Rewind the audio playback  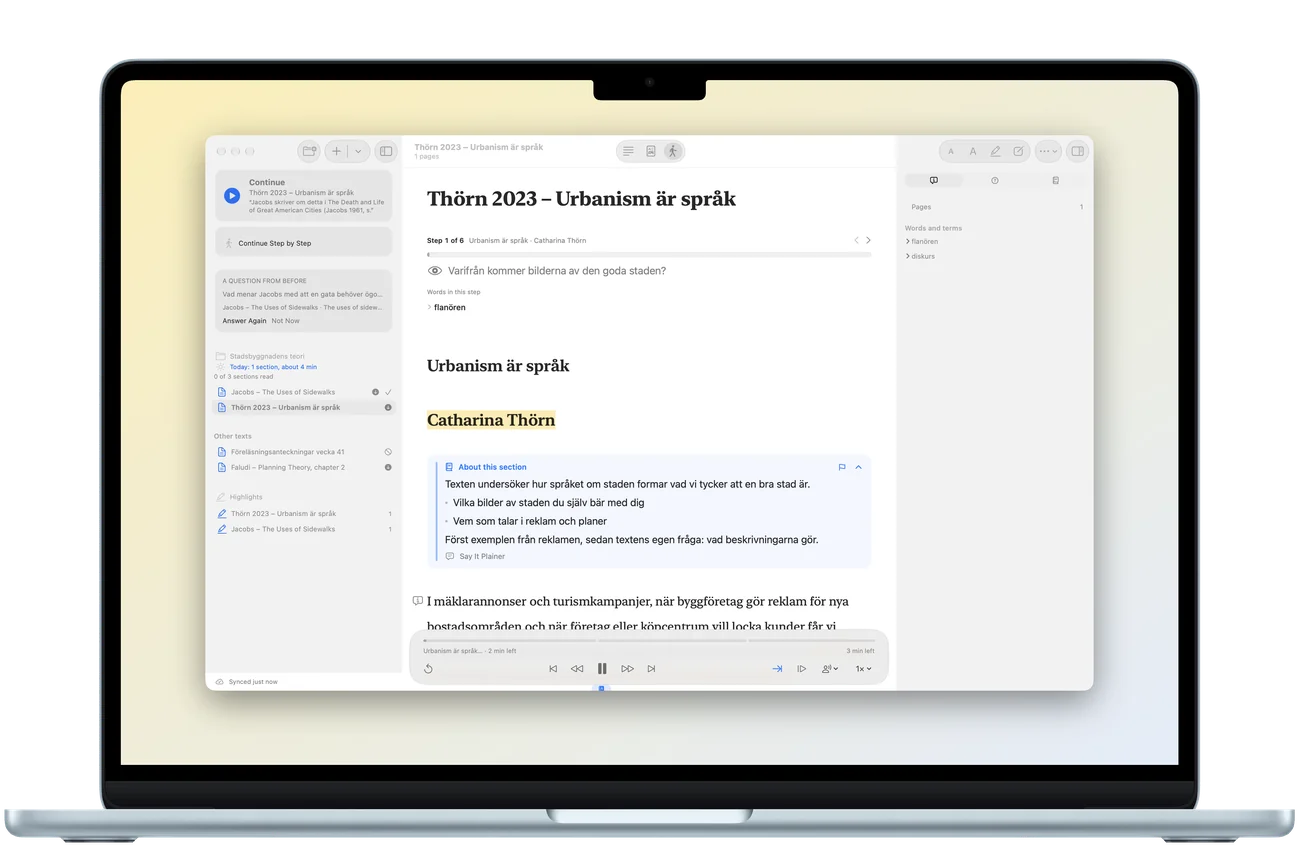tap(577, 669)
